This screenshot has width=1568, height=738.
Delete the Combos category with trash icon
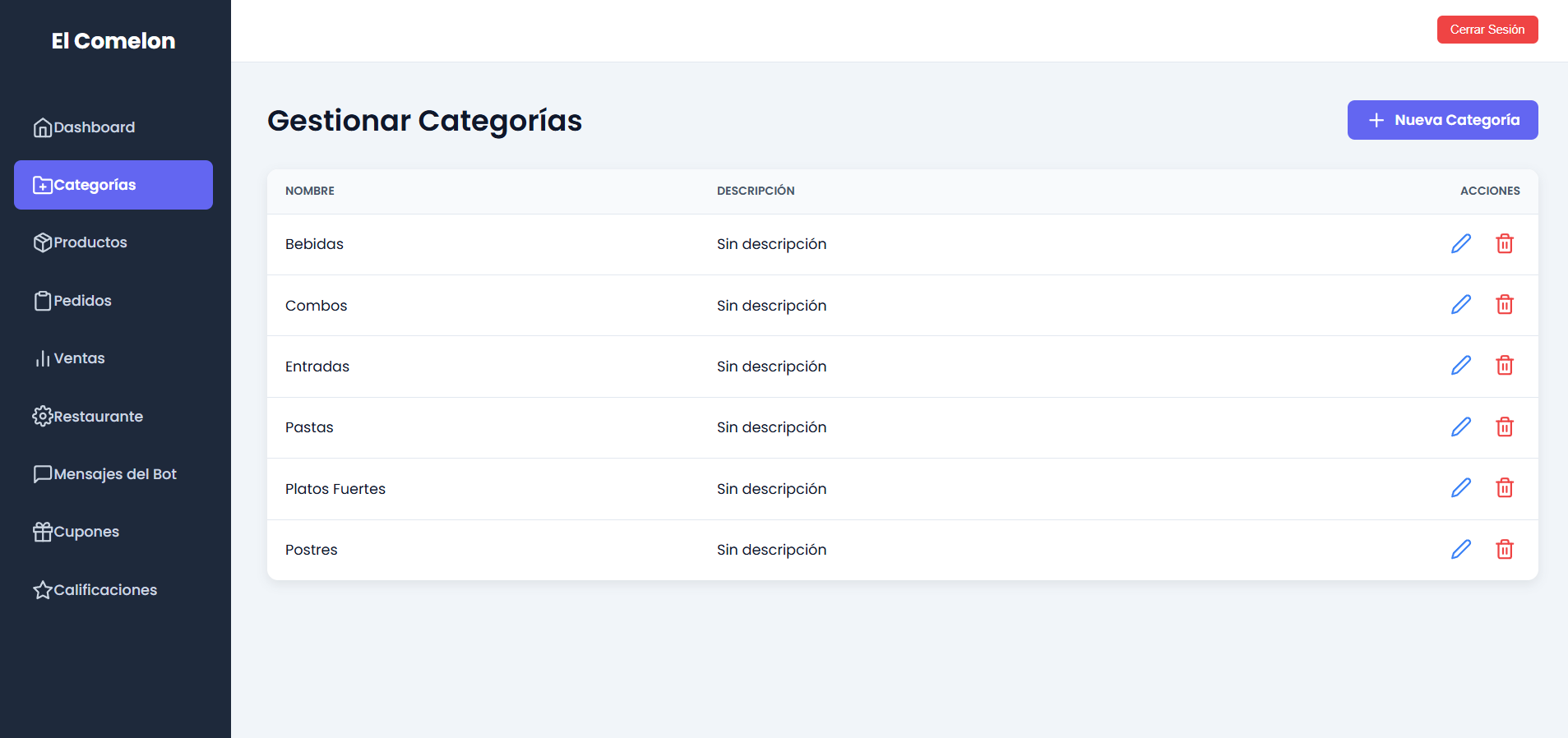pos(1504,305)
